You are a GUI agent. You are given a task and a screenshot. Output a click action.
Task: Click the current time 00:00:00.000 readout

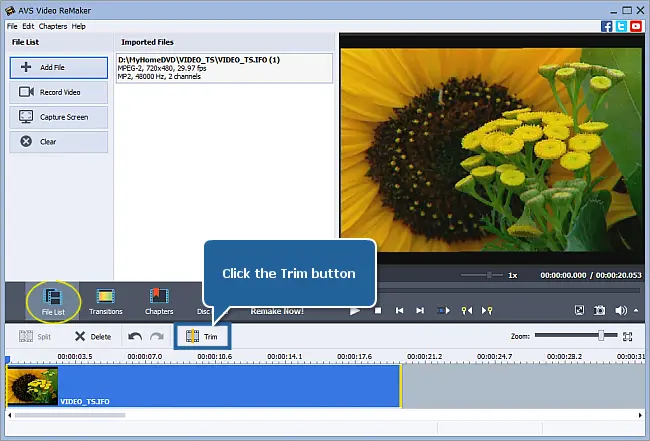(x=563, y=275)
